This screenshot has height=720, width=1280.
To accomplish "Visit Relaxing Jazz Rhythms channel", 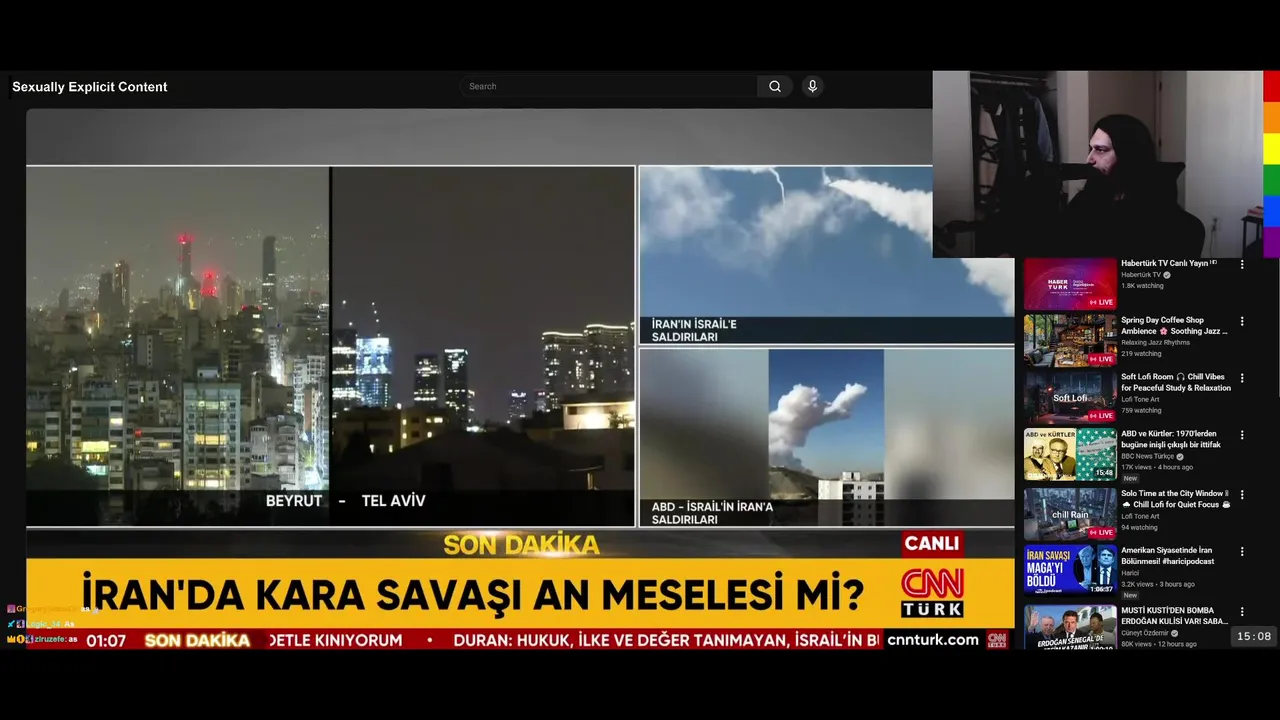I will click(x=1155, y=342).
